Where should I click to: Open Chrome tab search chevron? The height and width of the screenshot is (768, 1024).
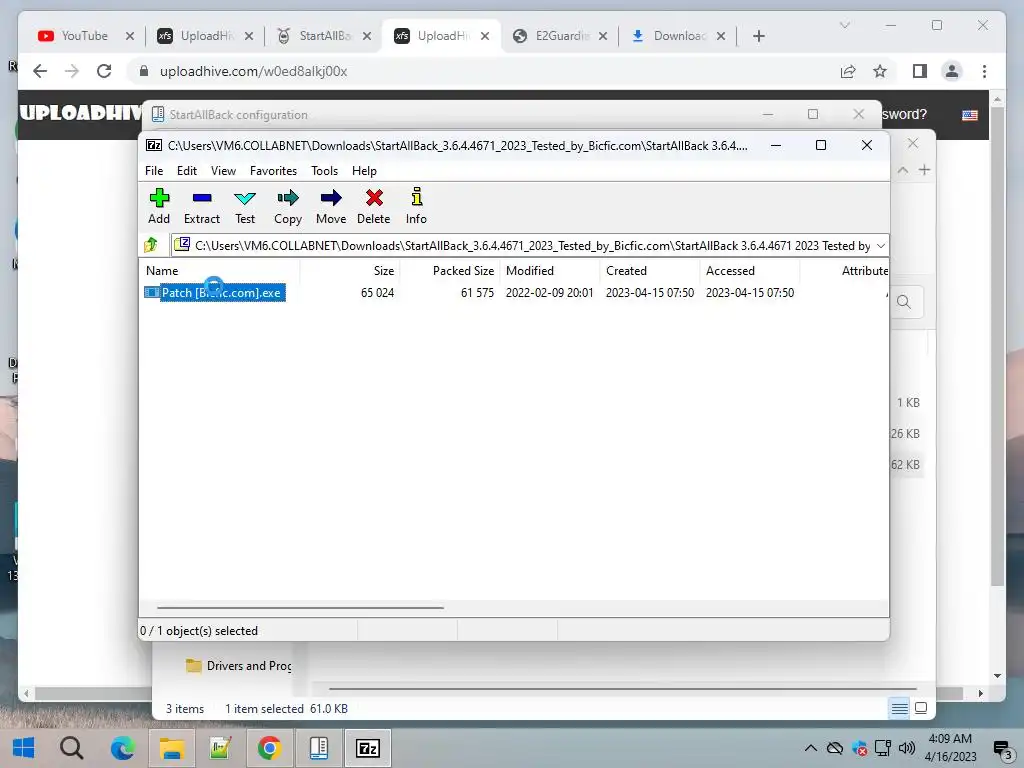pos(844,25)
